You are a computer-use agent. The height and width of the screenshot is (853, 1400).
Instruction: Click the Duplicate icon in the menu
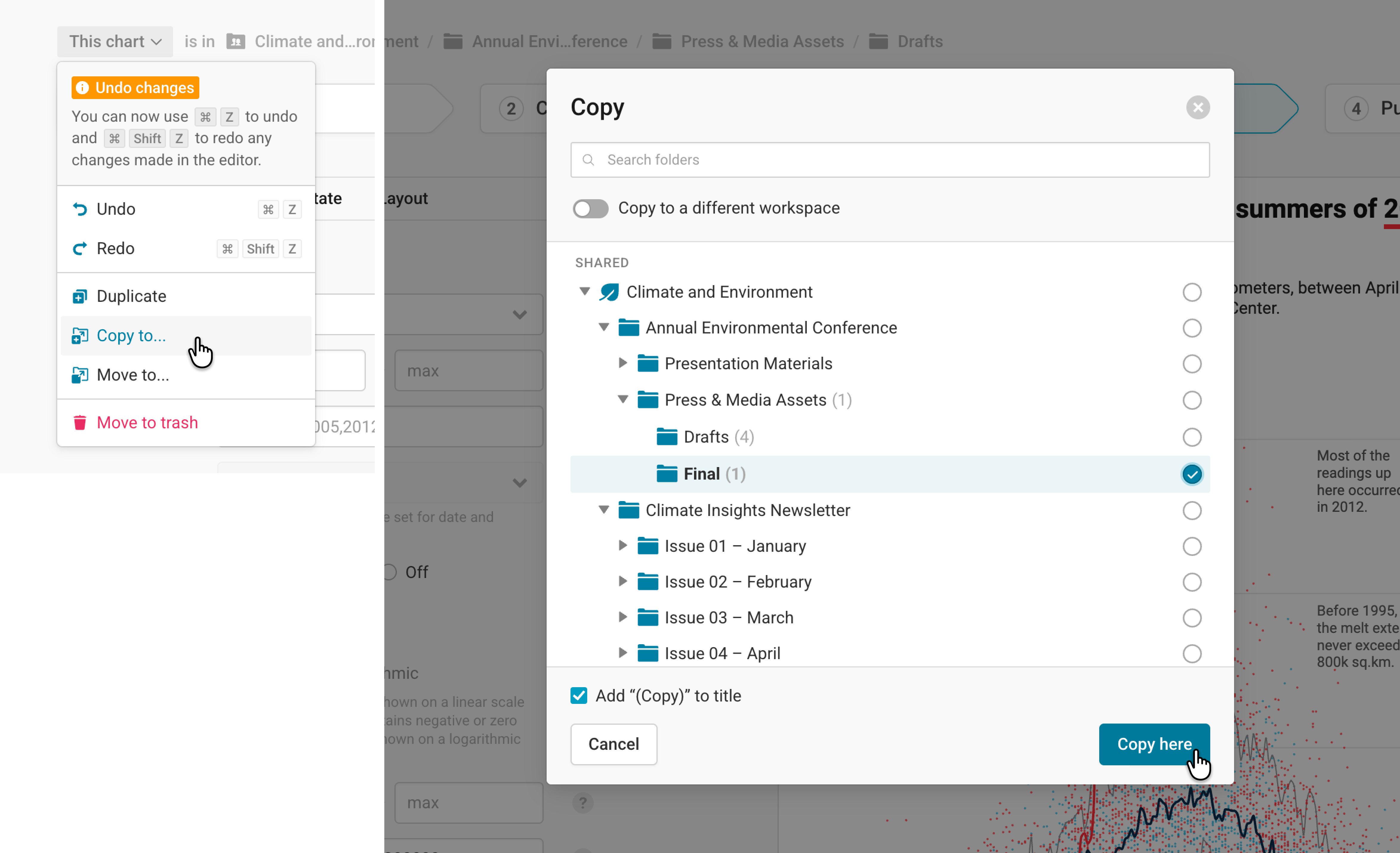(x=80, y=296)
